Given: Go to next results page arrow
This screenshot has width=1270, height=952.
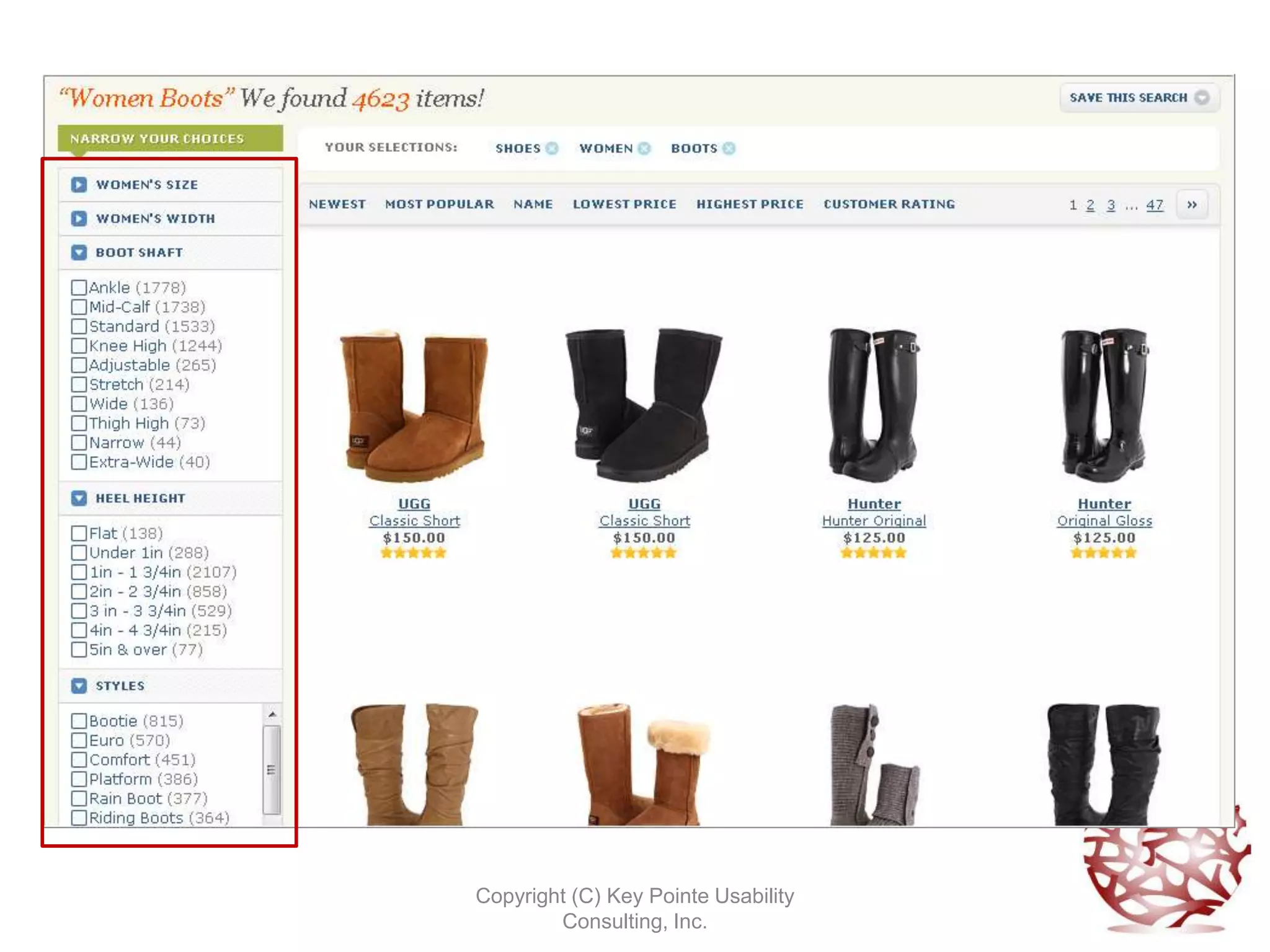Looking at the screenshot, I should pos(1192,205).
